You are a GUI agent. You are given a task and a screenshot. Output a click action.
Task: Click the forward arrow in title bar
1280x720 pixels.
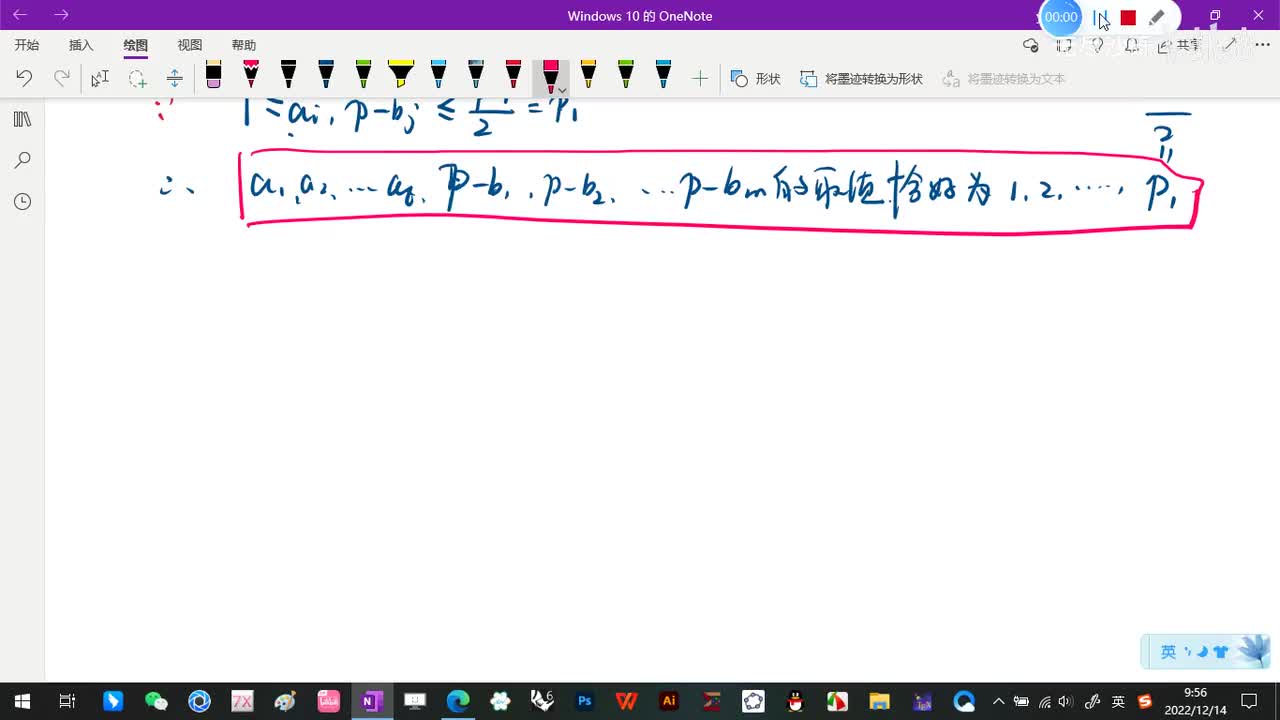pyautogui.click(x=61, y=15)
